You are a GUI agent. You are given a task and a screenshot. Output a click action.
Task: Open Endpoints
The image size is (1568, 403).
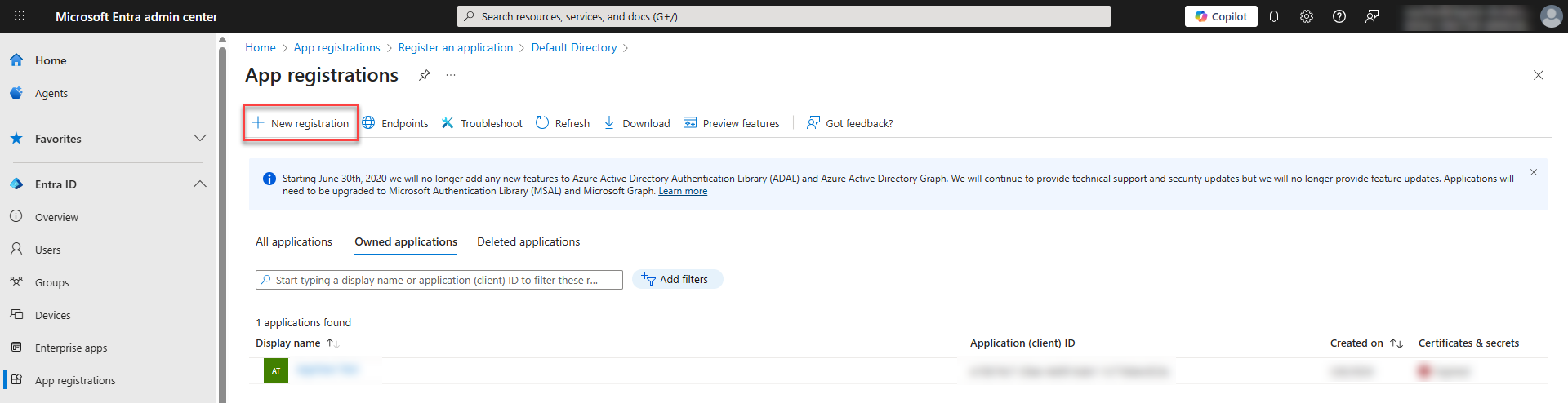395,123
